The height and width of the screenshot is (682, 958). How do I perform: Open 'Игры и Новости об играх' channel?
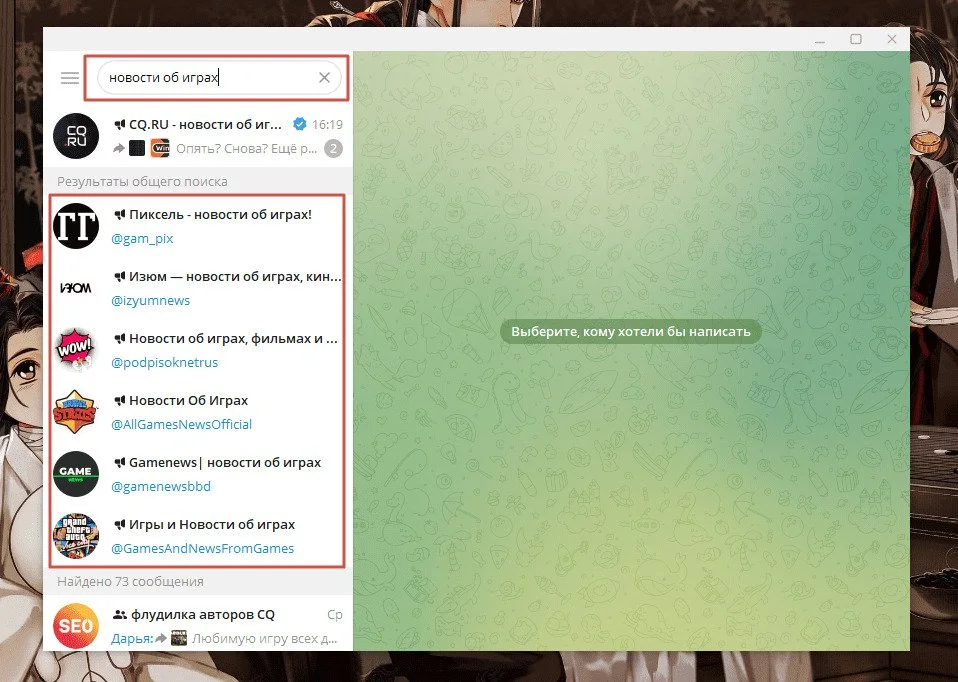pos(198,536)
